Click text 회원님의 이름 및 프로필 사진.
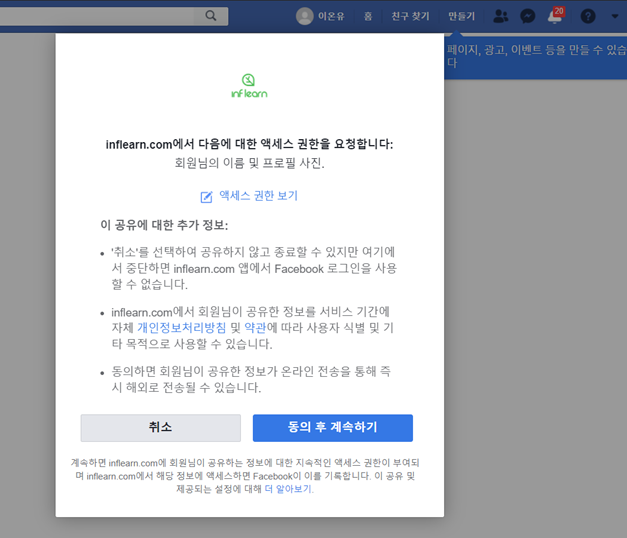 pos(250,163)
